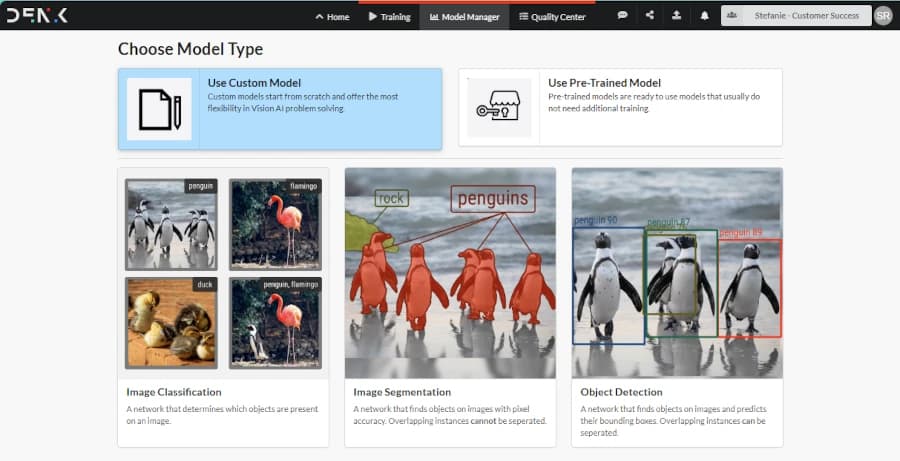The width and height of the screenshot is (900, 461).
Task: Click the custom model document-and-pen icon
Action: click(159, 109)
